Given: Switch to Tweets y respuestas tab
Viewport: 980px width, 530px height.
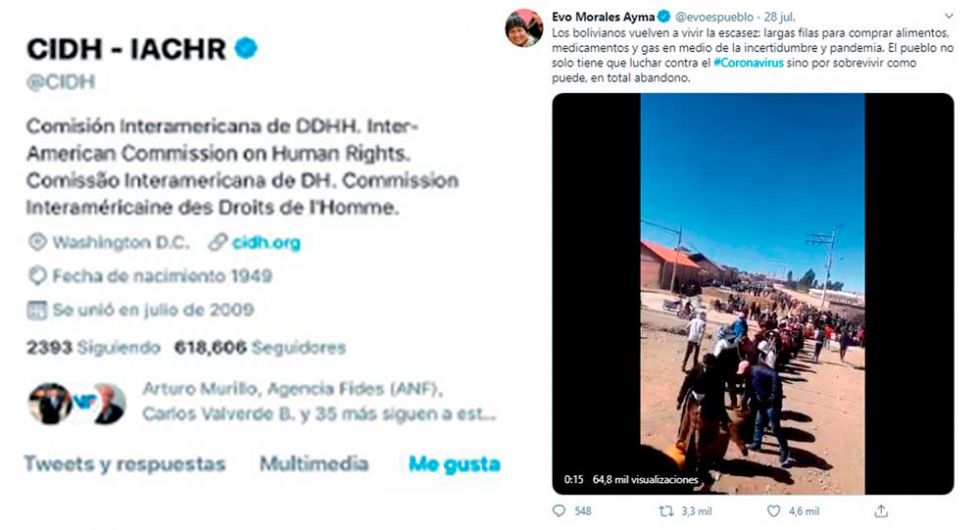Looking at the screenshot, I should [124, 464].
